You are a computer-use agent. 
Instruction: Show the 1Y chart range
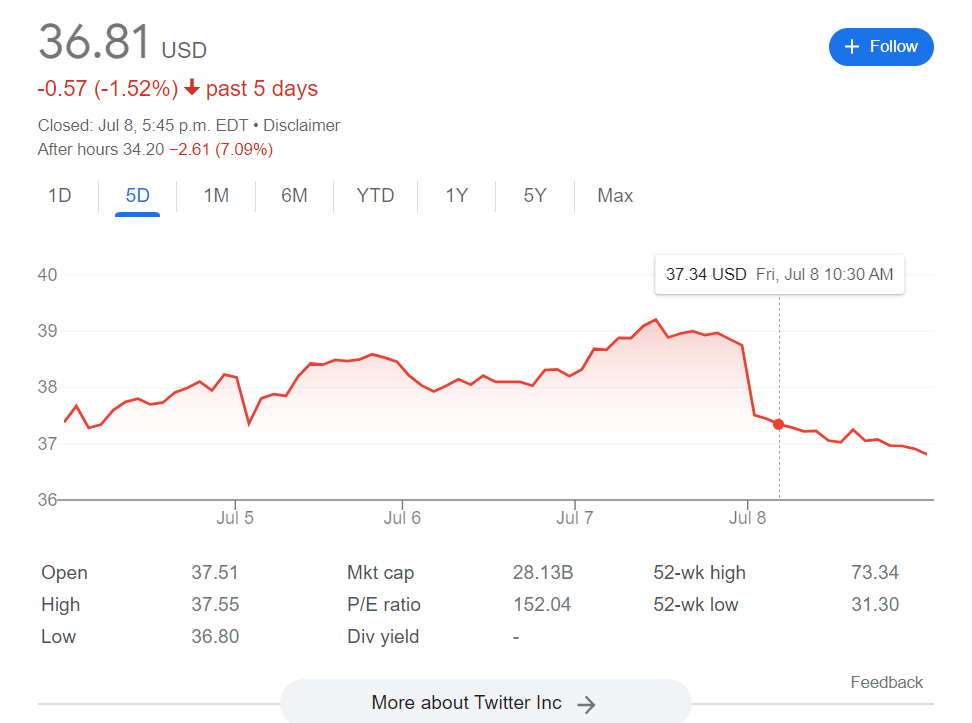[x=457, y=196]
